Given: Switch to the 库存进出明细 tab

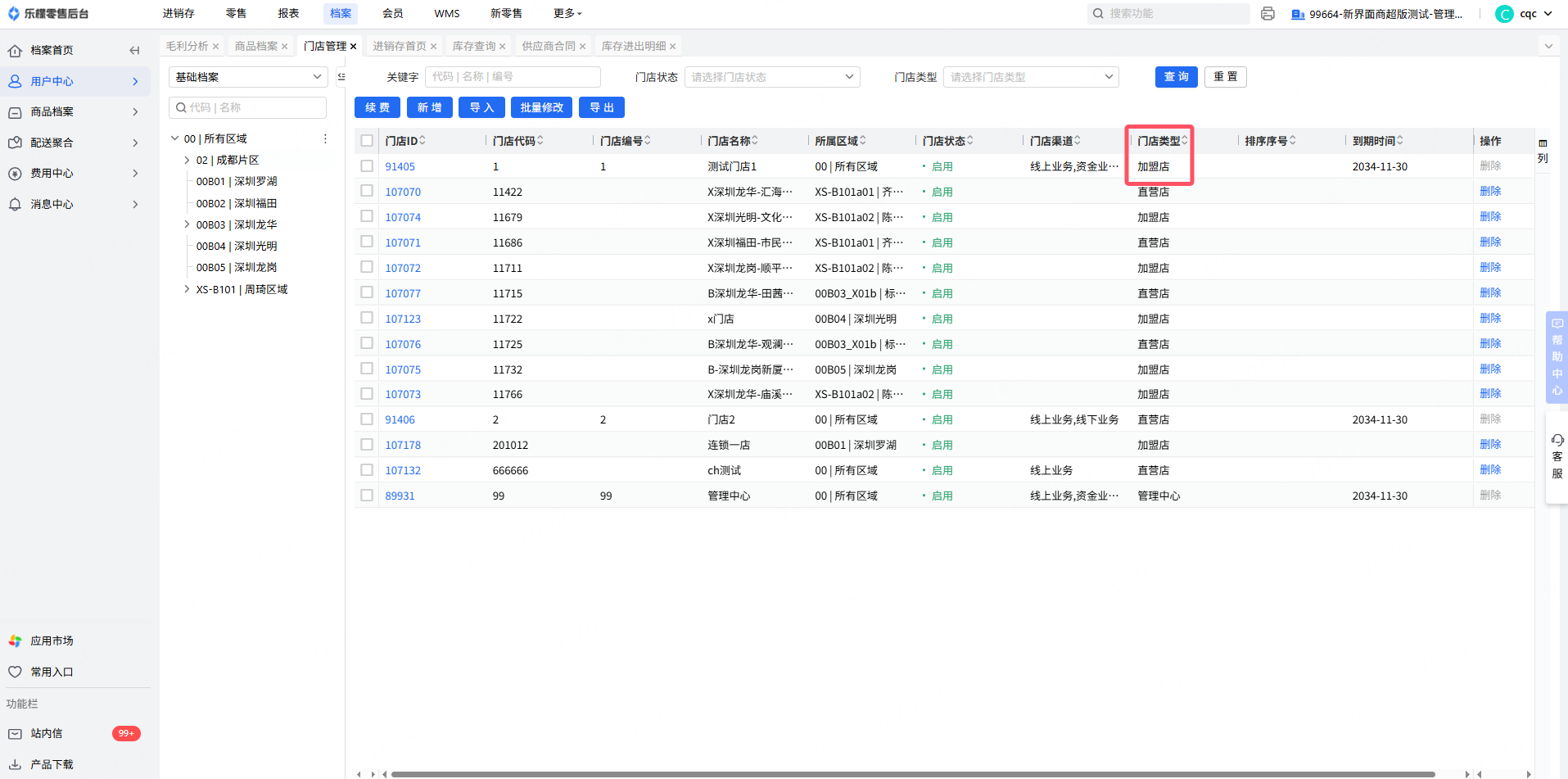Looking at the screenshot, I should [x=634, y=47].
